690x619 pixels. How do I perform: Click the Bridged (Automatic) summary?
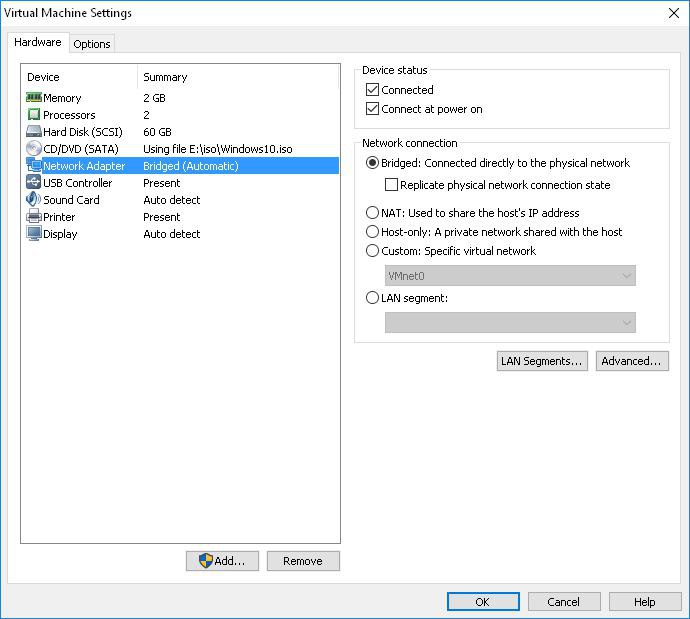pos(191,166)
